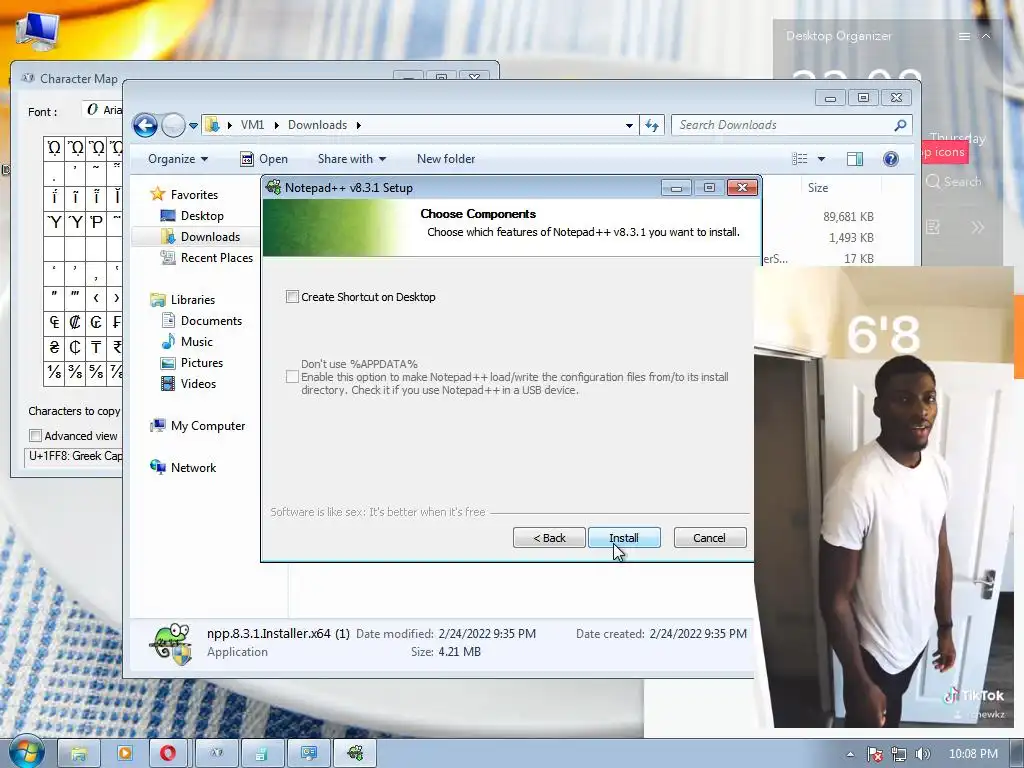Click the Explorer back arrow button
This screenshot has height=768, width=1024.
coord(146,125)
